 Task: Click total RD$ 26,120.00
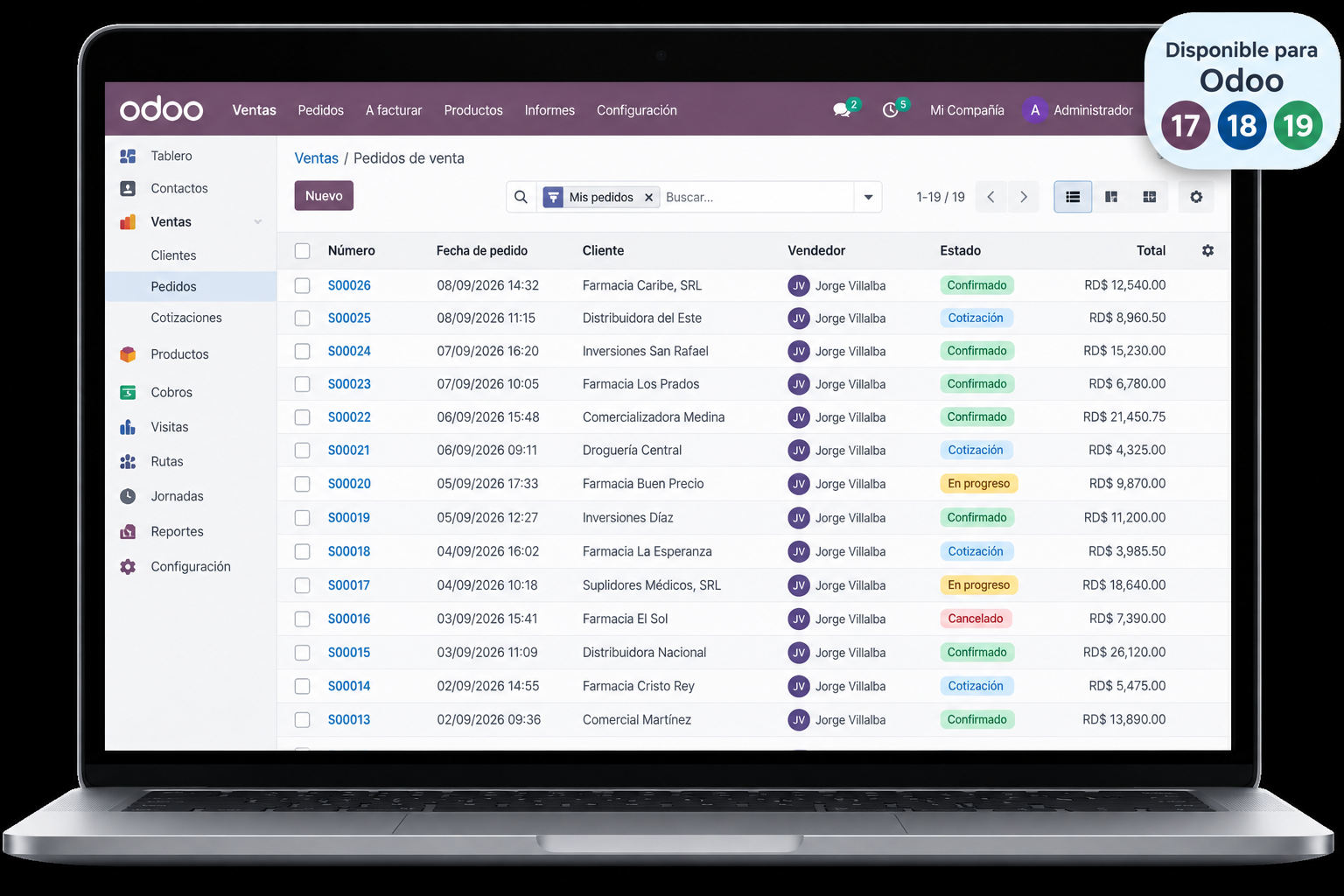[x=1124, y=652]
